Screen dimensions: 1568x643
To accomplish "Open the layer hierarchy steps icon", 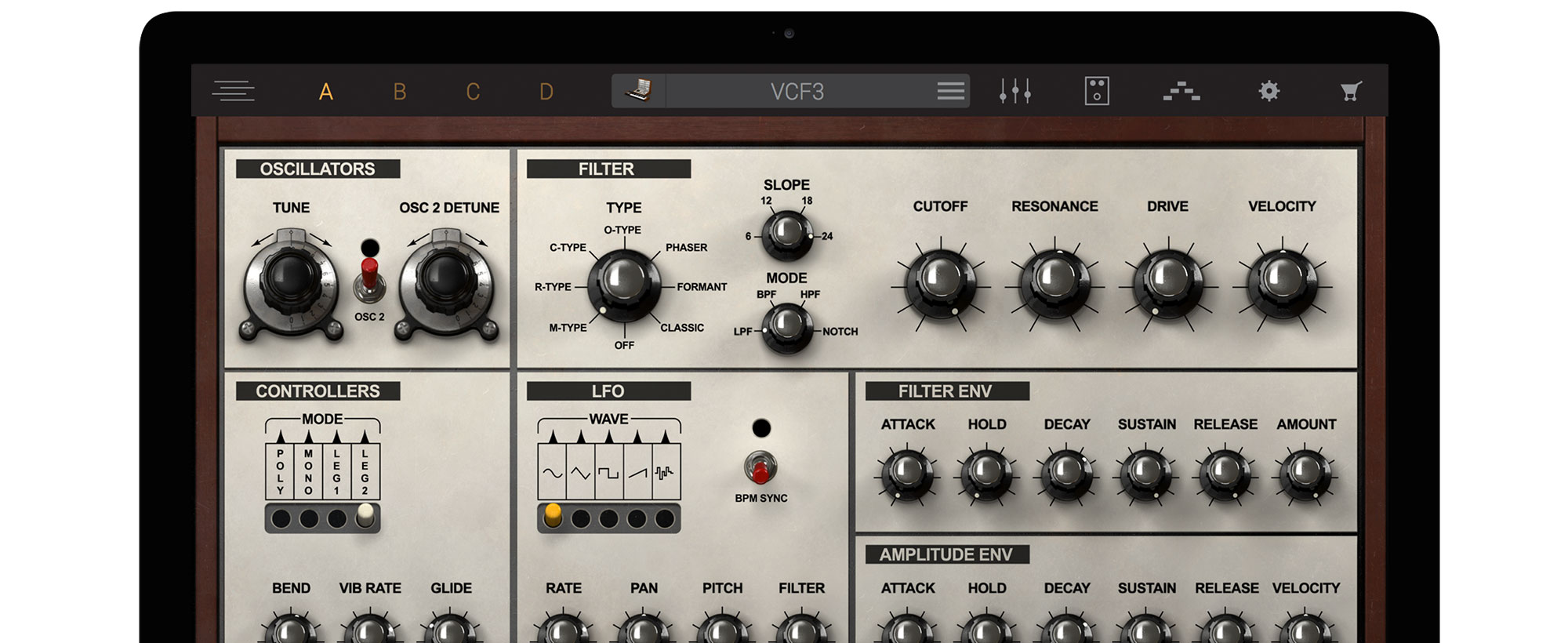I will point(1181,91).
